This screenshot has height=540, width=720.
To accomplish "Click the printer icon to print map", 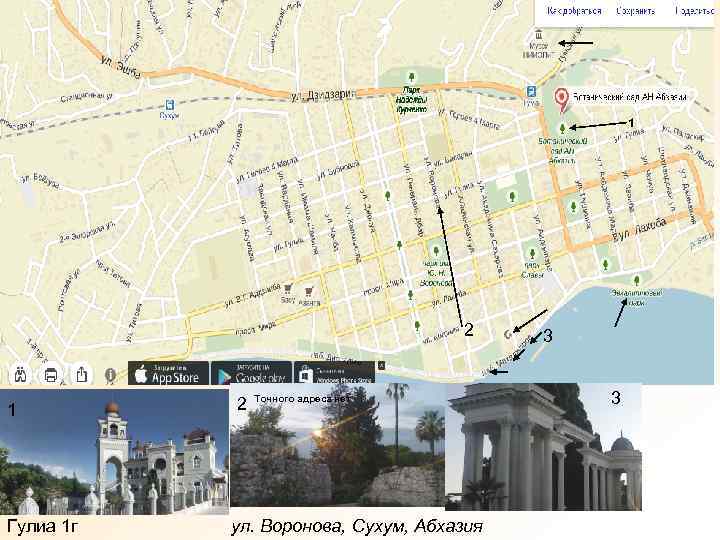I will coord(51,375).
